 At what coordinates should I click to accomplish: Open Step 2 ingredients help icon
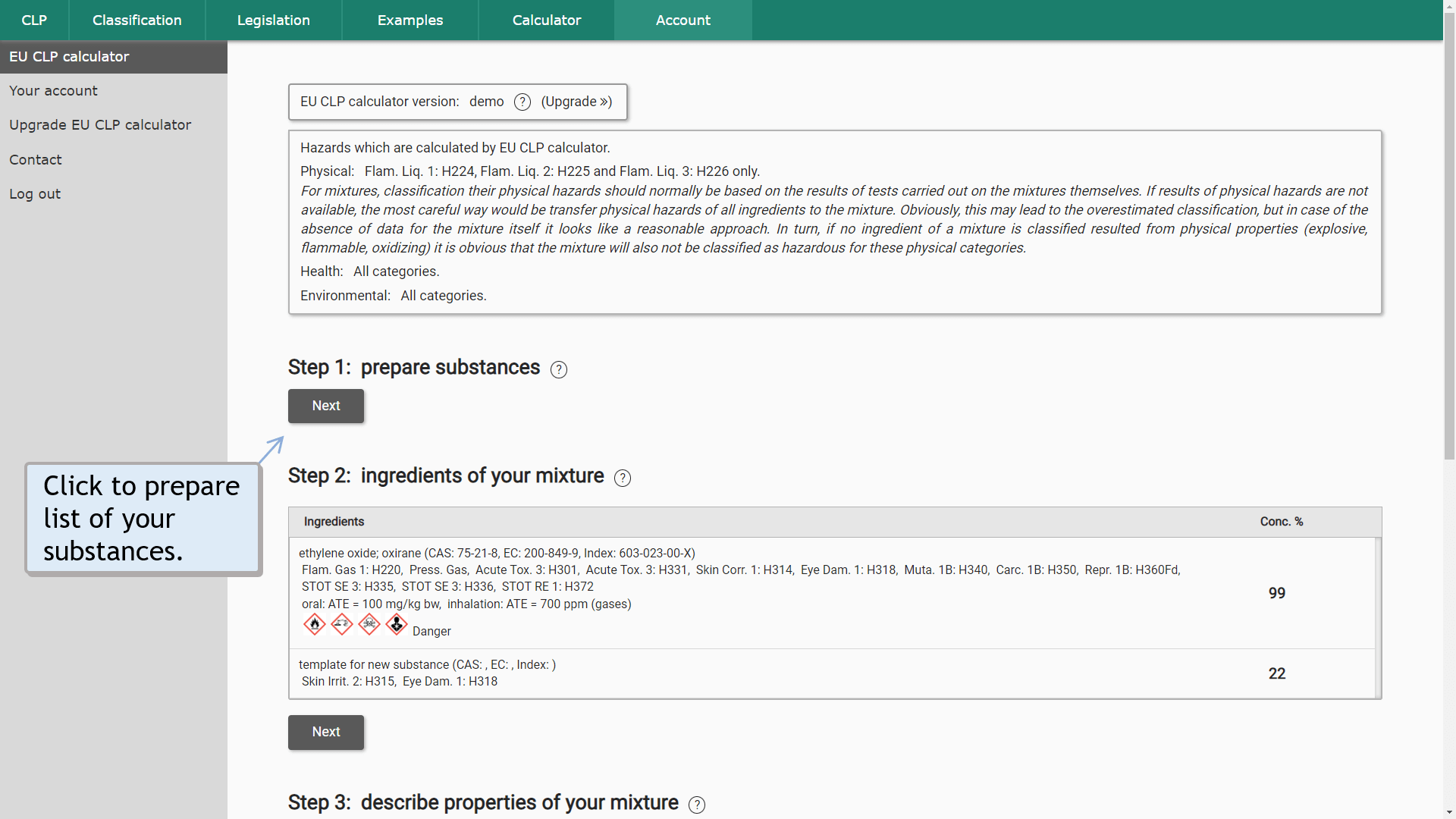(x=623, y=478)
